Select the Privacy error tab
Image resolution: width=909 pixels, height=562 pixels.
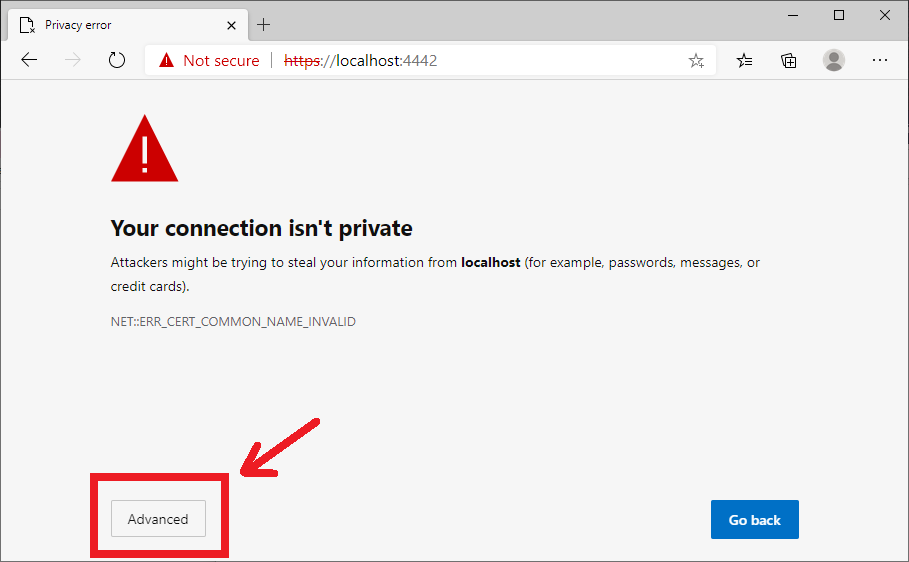[110, 24]
